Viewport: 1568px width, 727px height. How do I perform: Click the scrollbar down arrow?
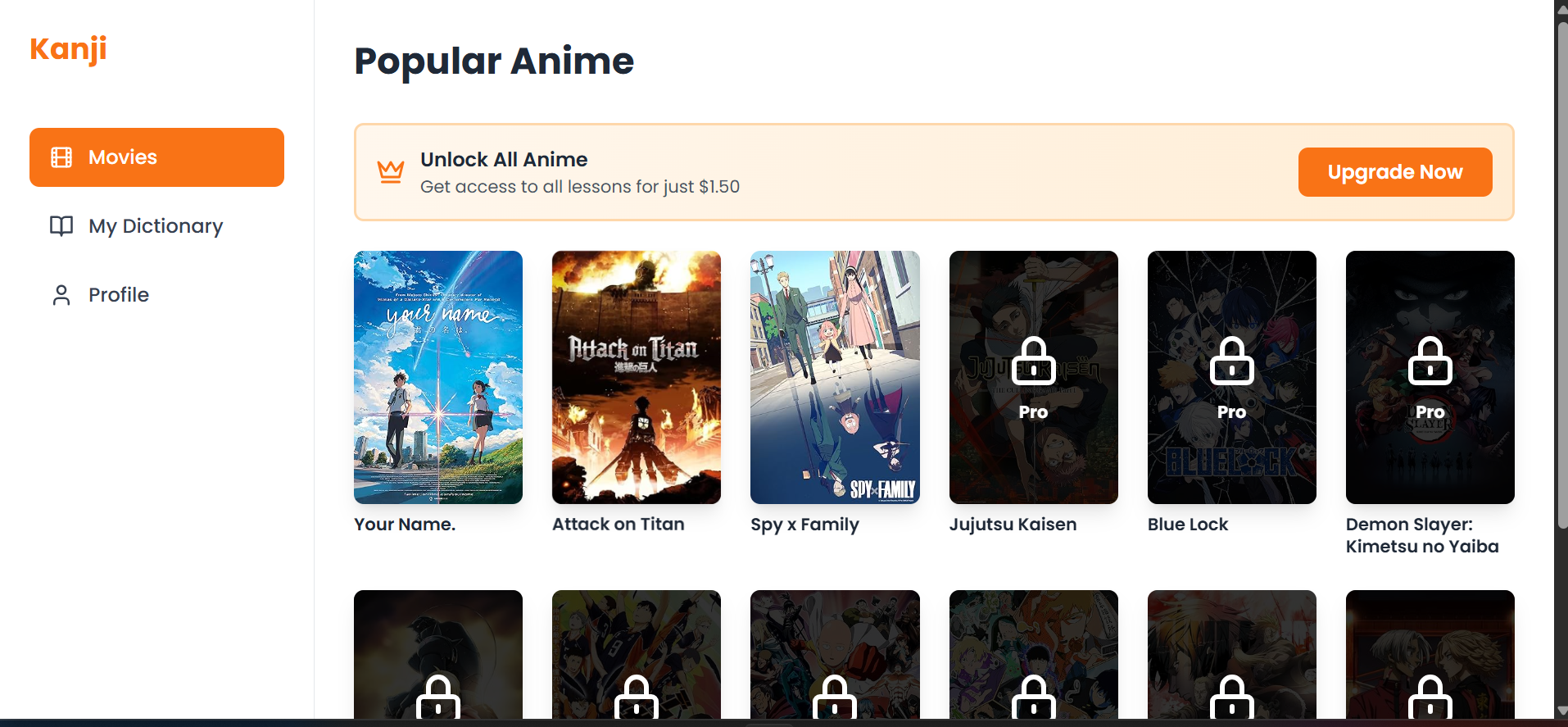point(1561,711)
